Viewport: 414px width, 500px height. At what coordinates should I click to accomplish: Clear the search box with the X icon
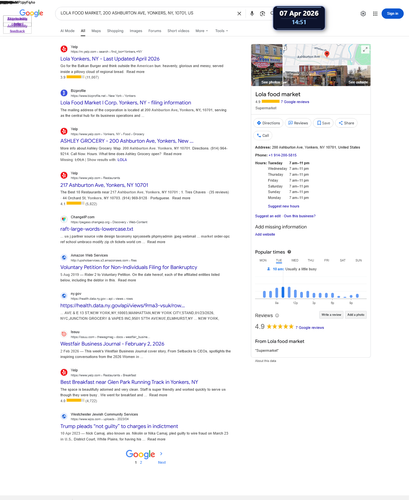click(239, 14)
